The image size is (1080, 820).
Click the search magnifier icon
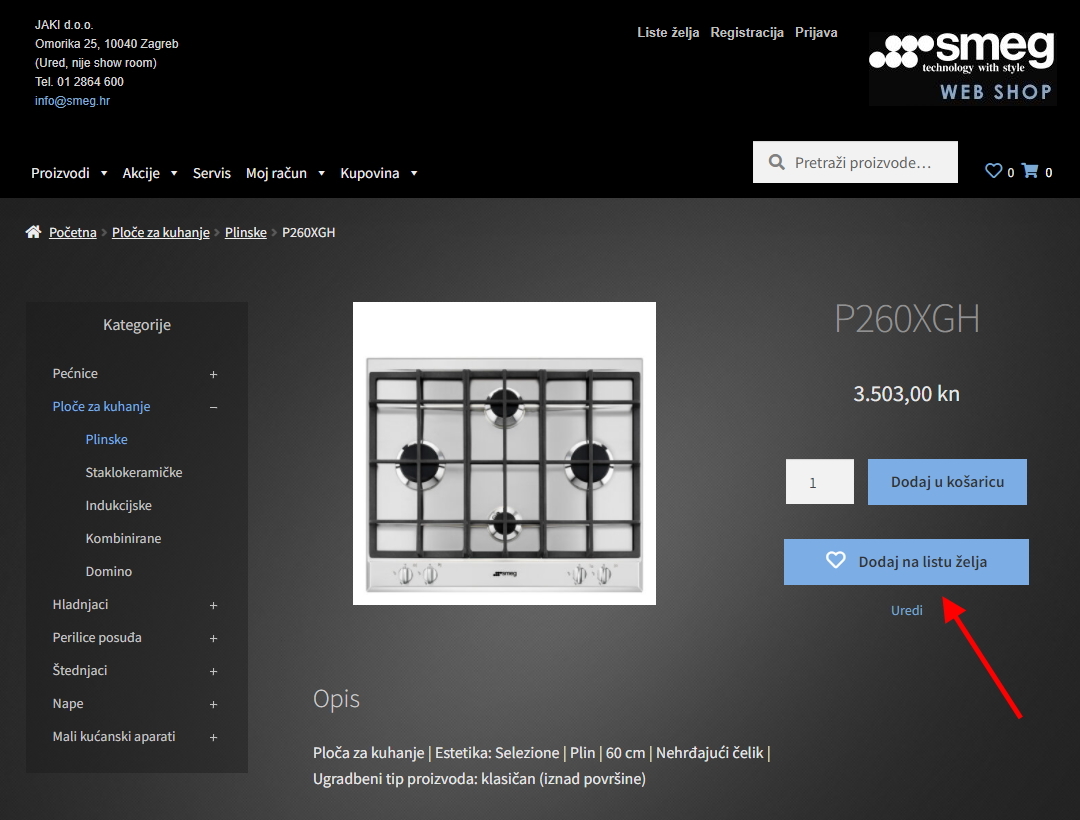coord(776,162)
